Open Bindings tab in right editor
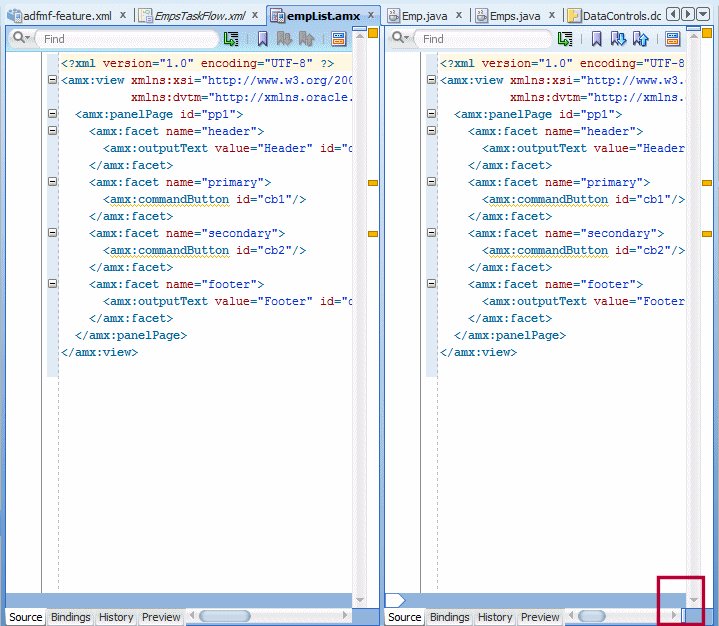This screenshot has width=719, height=626. (449, 617)
